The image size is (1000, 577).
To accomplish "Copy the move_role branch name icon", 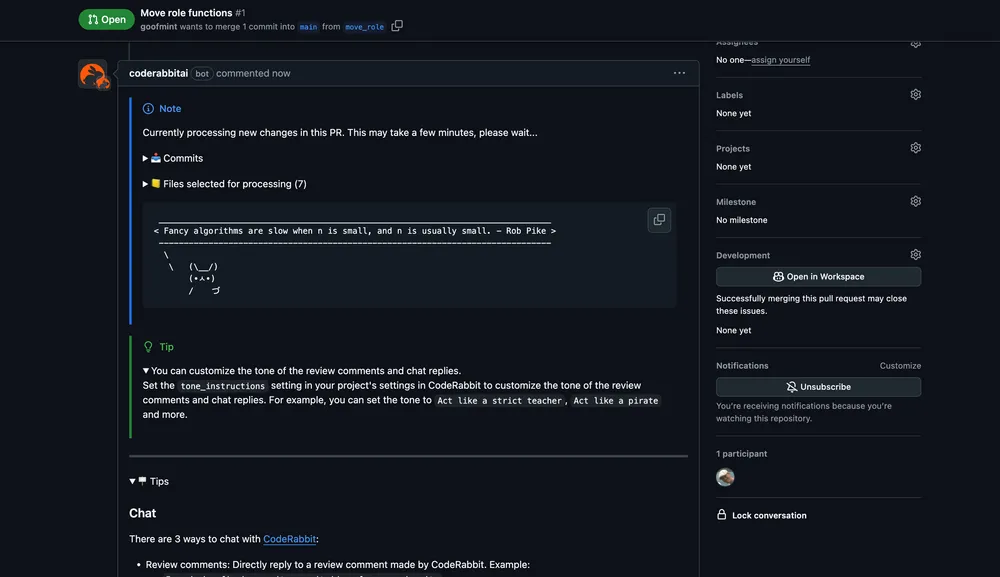I will [x=397, y=26].
